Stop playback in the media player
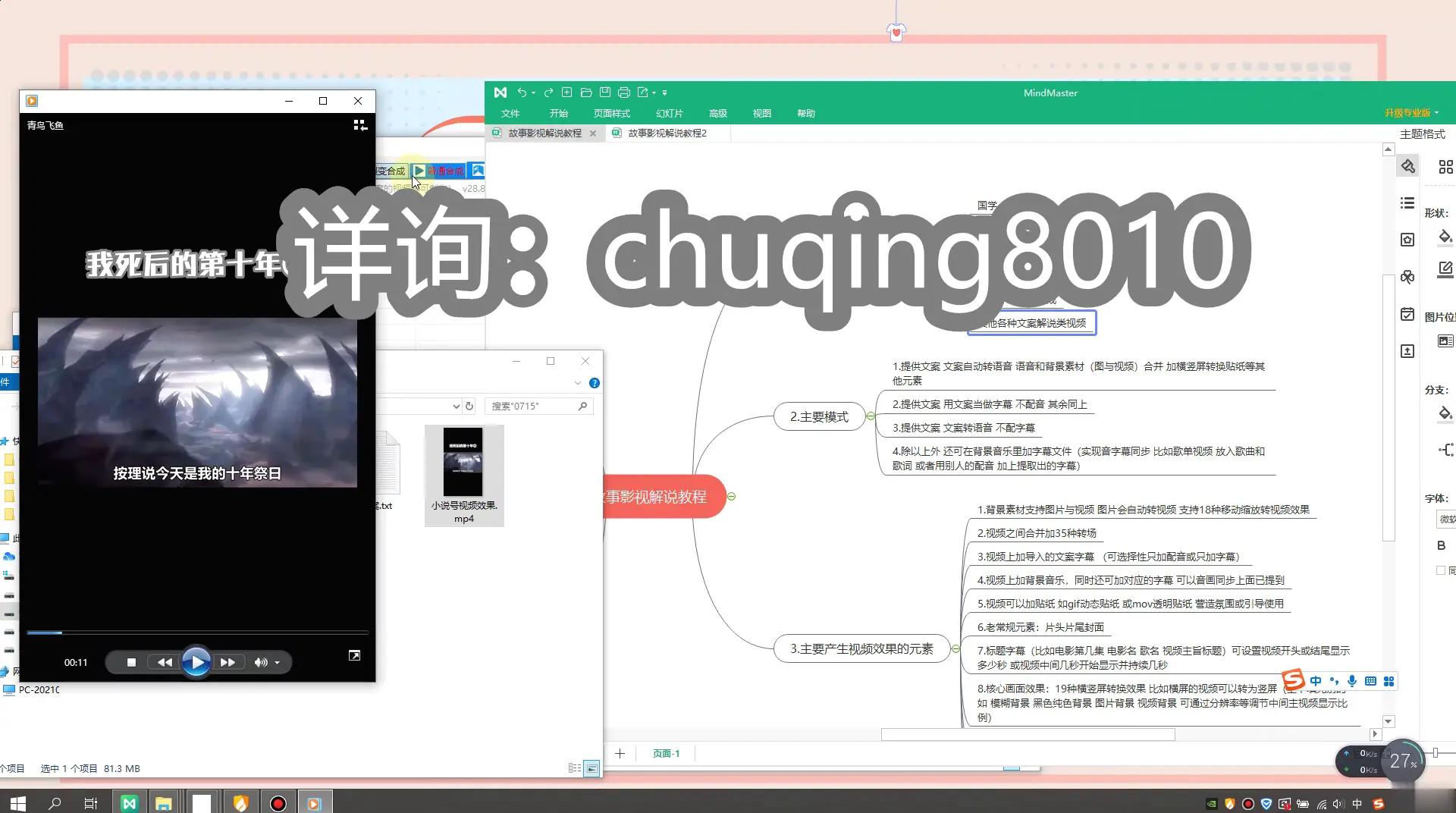The height and width of the screenshot is (813, 1456). (x=131, y=662)
